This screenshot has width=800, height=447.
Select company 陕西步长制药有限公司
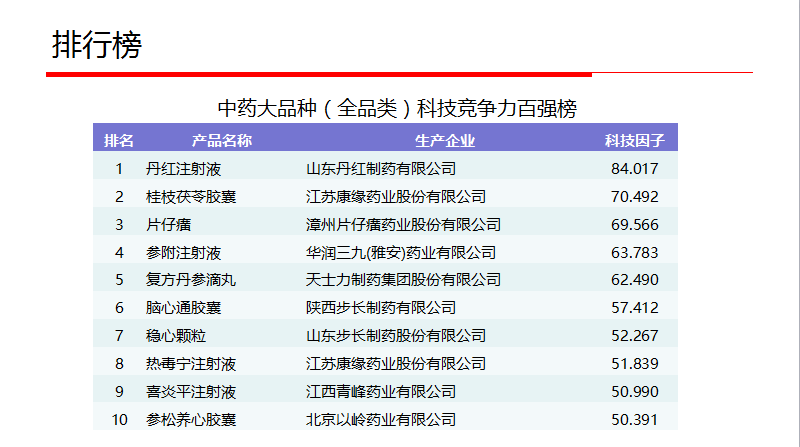381,308
